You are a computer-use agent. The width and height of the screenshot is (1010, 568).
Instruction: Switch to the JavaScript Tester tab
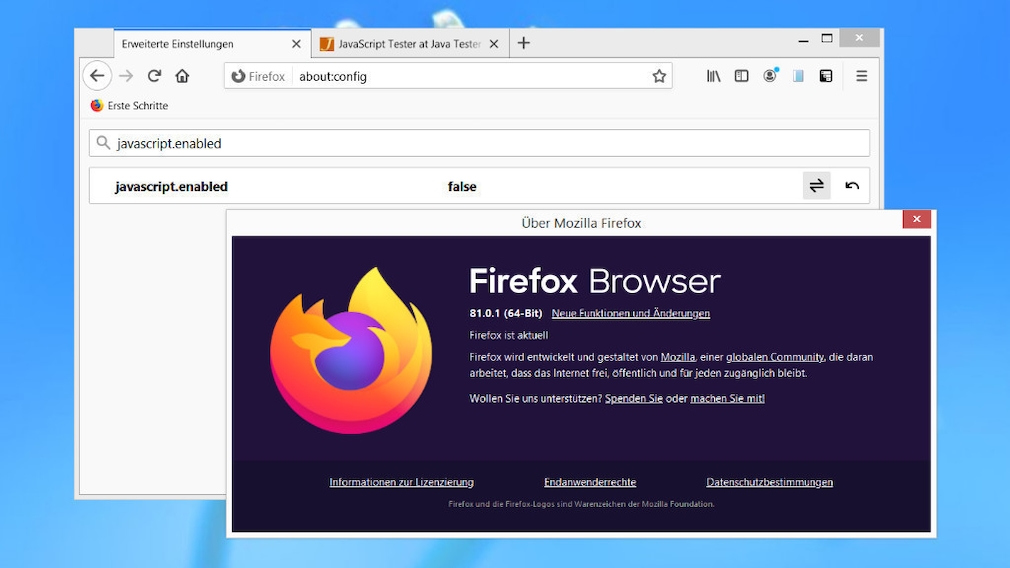pyautogui.click(x=400, y=44)
